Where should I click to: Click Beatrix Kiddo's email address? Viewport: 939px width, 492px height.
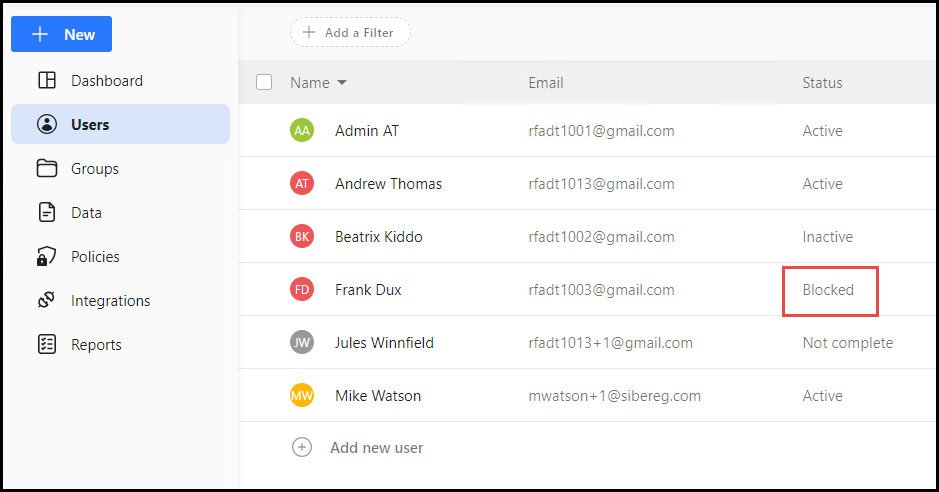(x=601, y=237)
